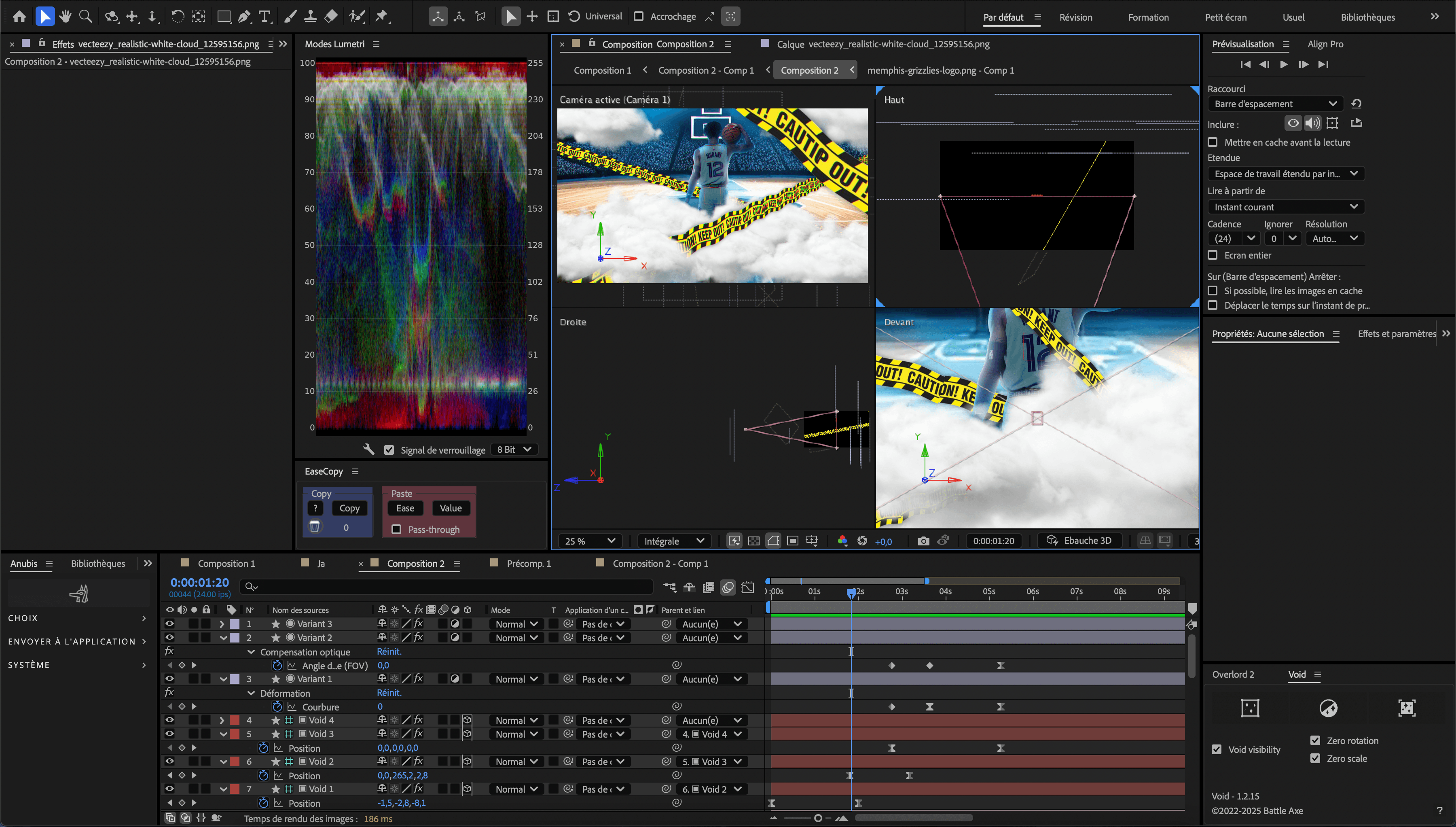The width and height of the screenshot is (1456, 827).
Task: Click the Paste Ease button
Action: (405, 508)
